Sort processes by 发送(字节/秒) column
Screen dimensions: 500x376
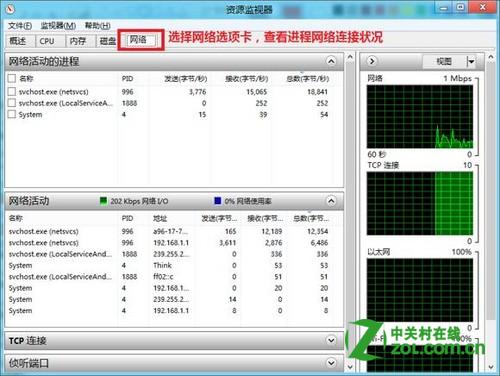186,79
